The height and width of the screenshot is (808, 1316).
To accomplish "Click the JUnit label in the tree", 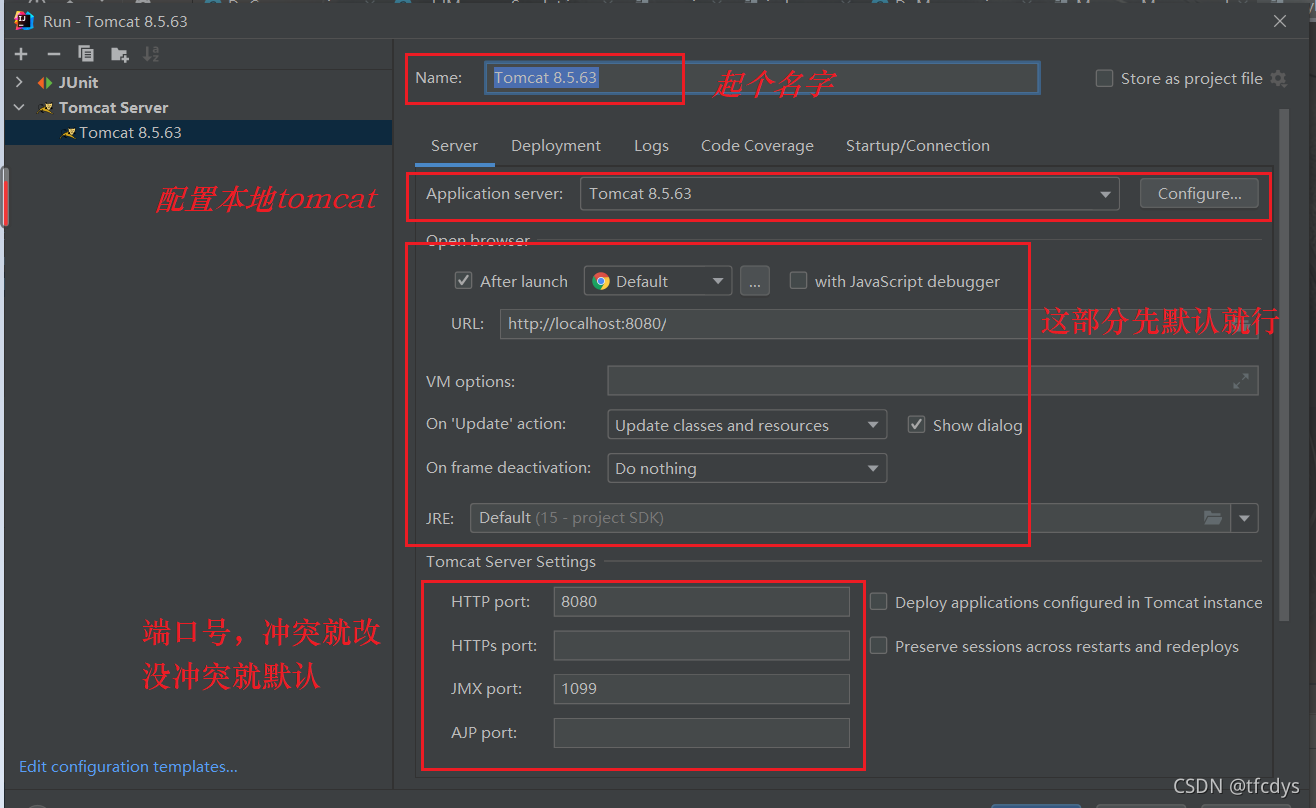I will pos(78,83).
